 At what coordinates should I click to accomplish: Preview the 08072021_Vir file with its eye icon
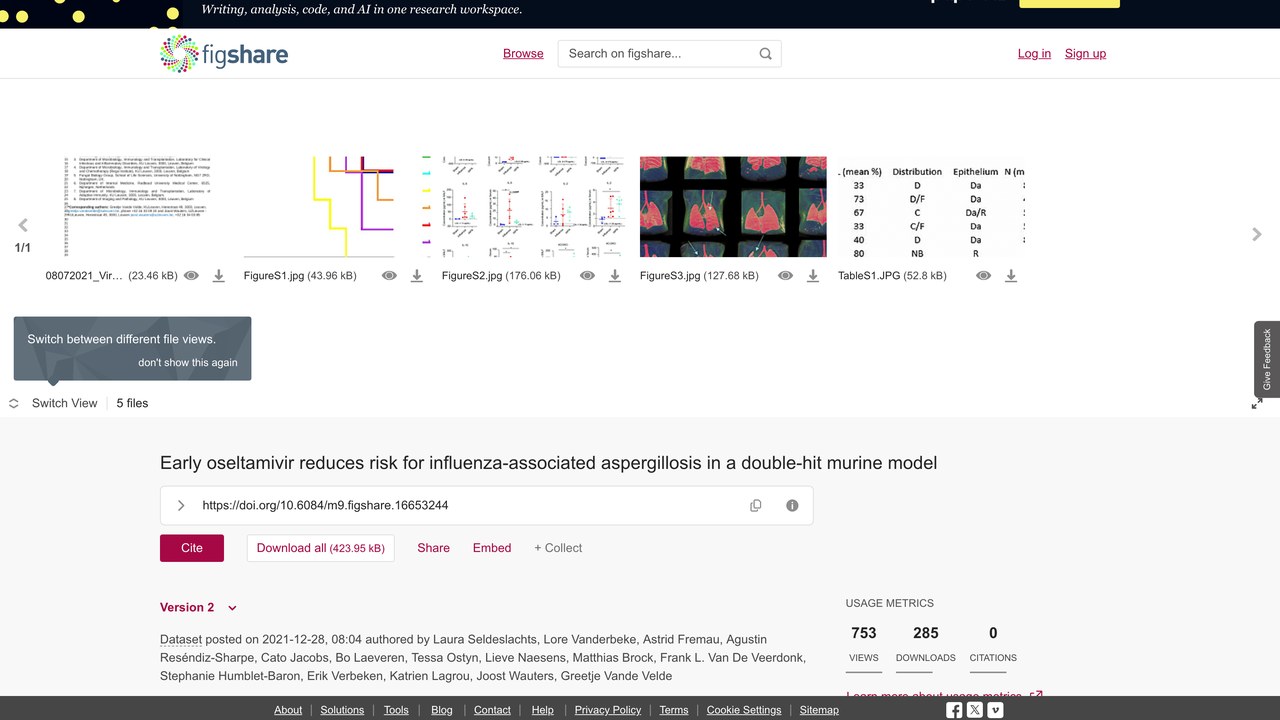(x=191, y=276)
